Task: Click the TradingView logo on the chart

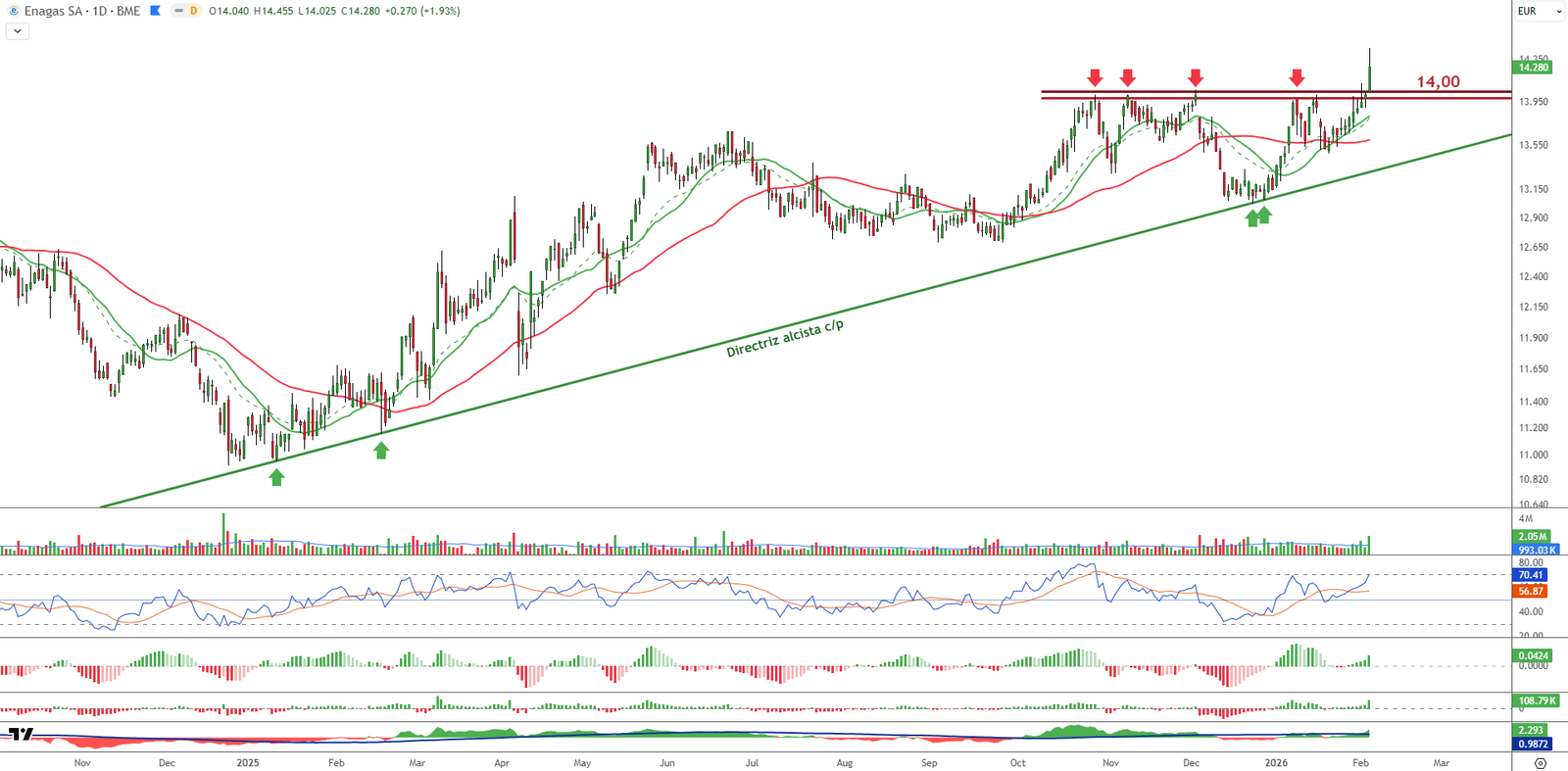Action: point(21,734)
